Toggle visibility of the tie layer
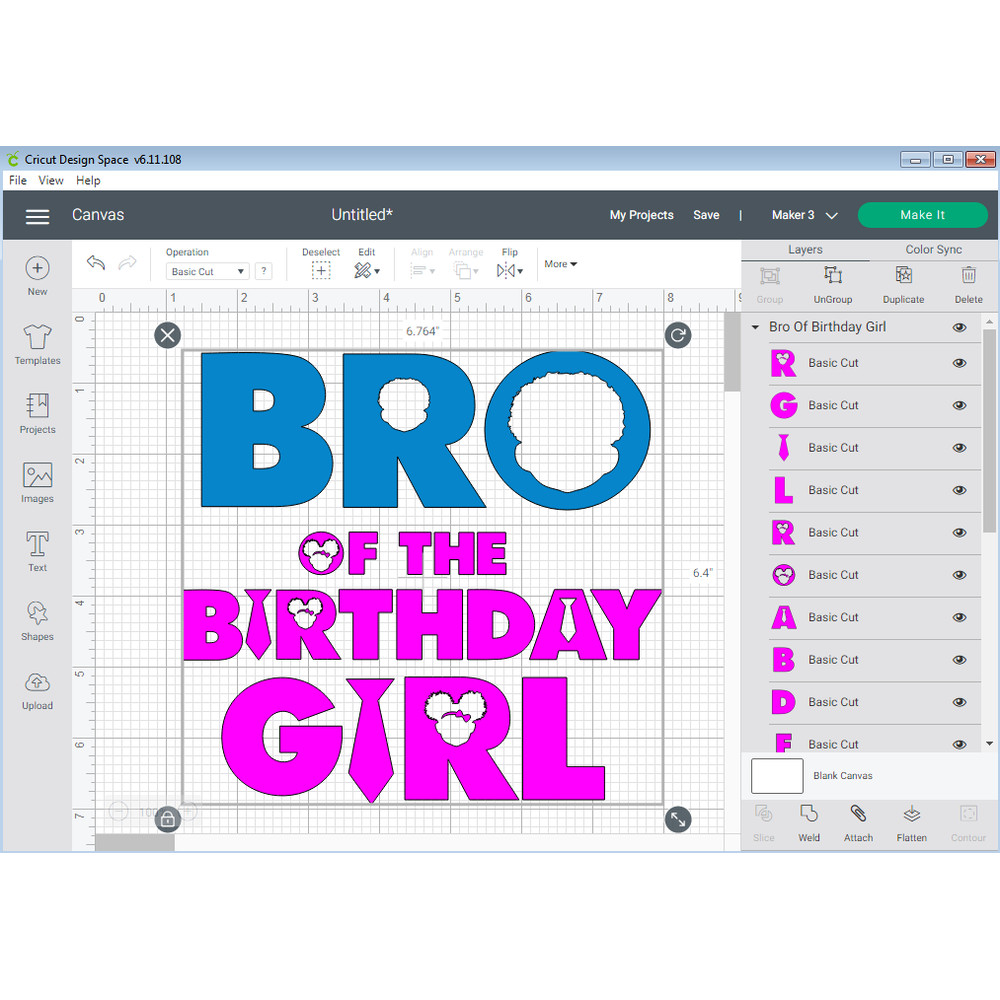1000x1000 pixels. pos(959,448)
